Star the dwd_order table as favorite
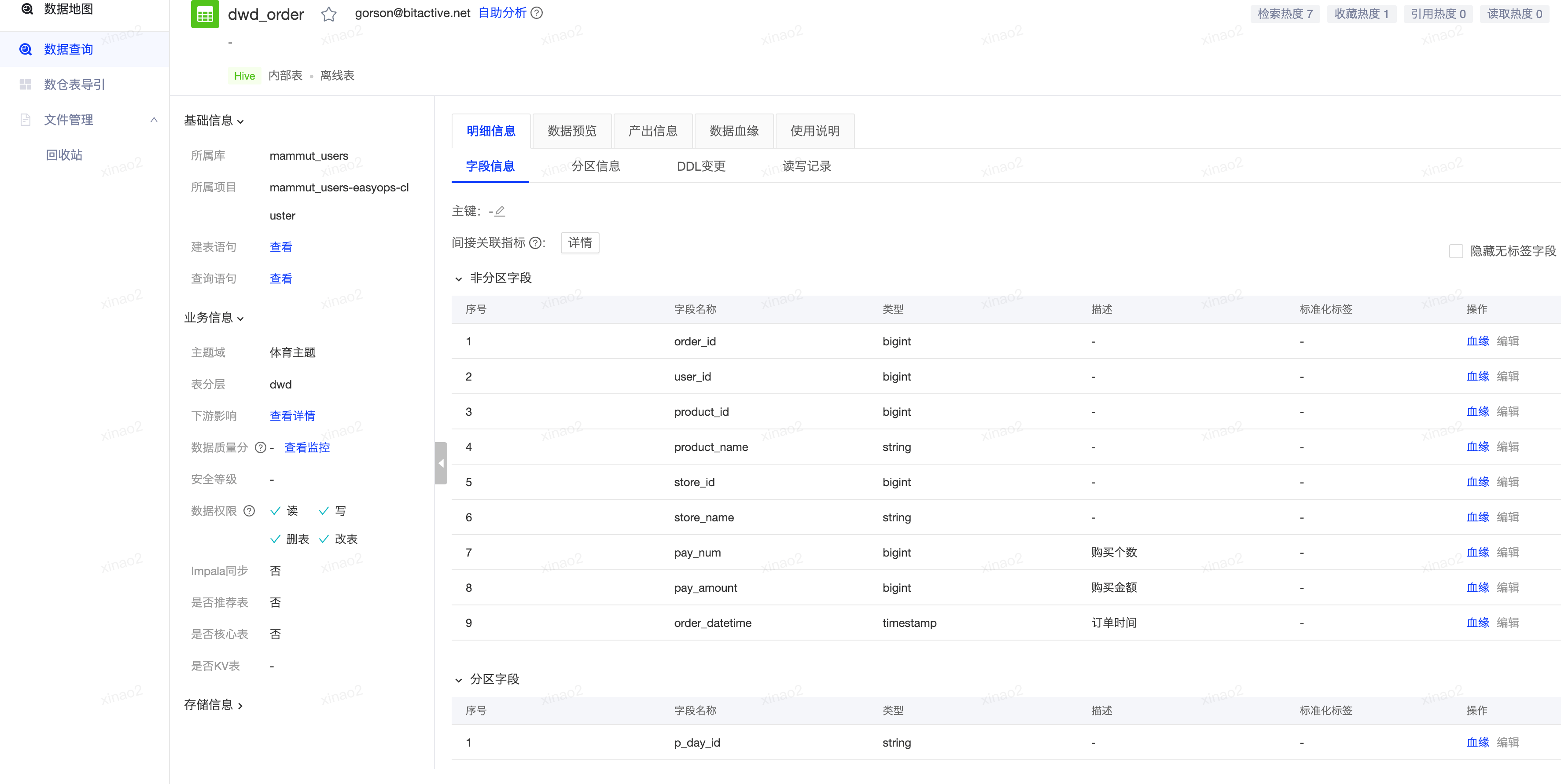Viewport: 1561px width, 784px height. coord(328,14)
